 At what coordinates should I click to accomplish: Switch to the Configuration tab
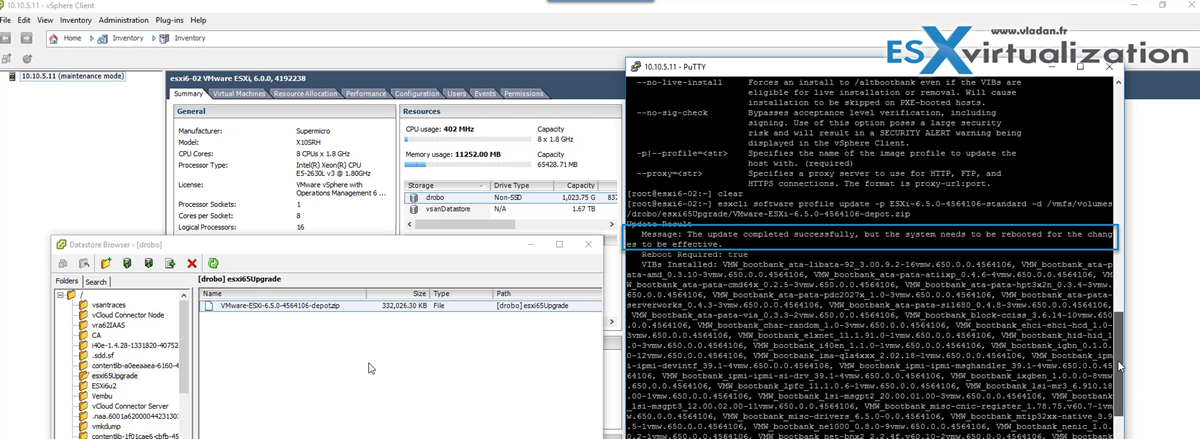(416, 93)
